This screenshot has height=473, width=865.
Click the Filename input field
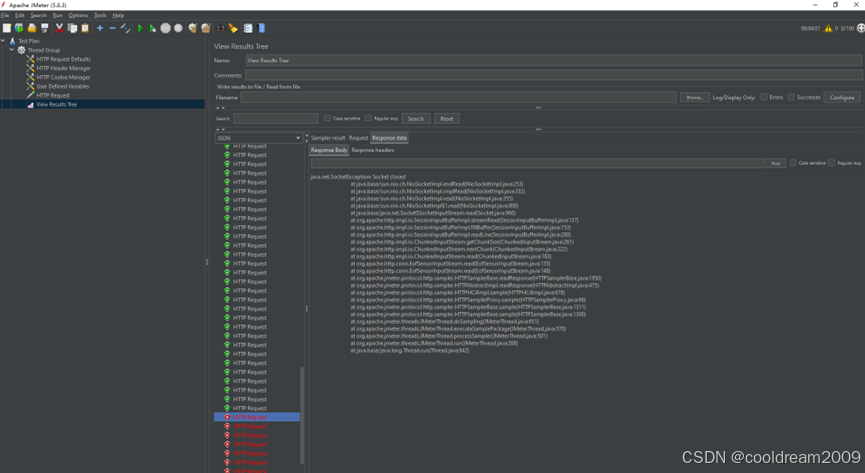(x=458, y=97)
